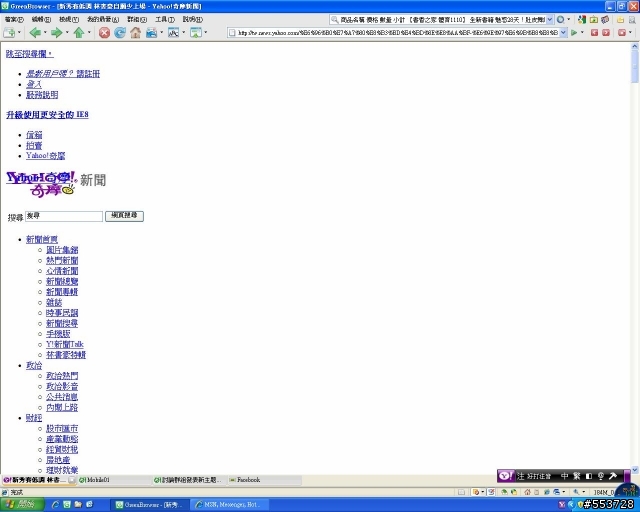
Task: Click the 跳至搜尋欄 link
Action: click(x=29, y=54)
